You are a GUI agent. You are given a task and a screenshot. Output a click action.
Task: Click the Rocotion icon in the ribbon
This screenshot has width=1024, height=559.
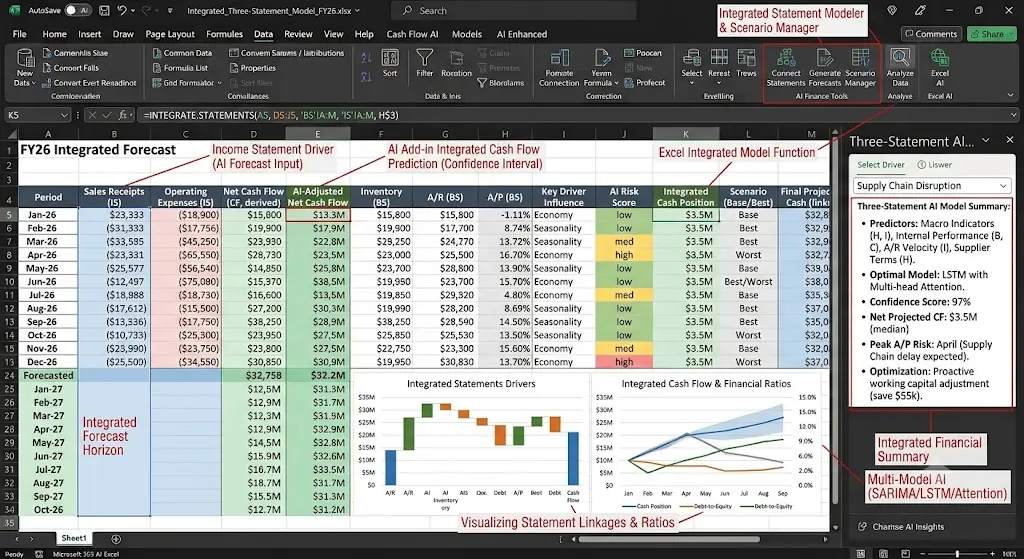pyautogui.click(x=456, y=58)
